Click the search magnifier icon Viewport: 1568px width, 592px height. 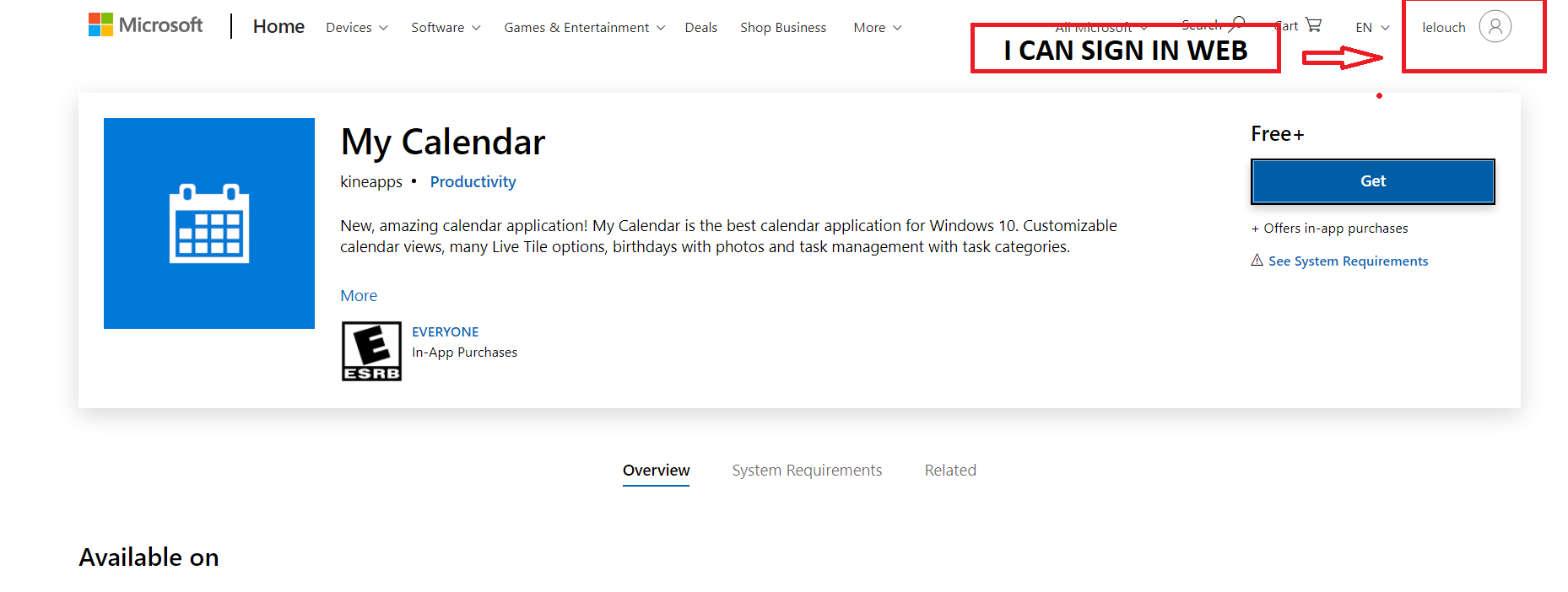[1238, 23]
